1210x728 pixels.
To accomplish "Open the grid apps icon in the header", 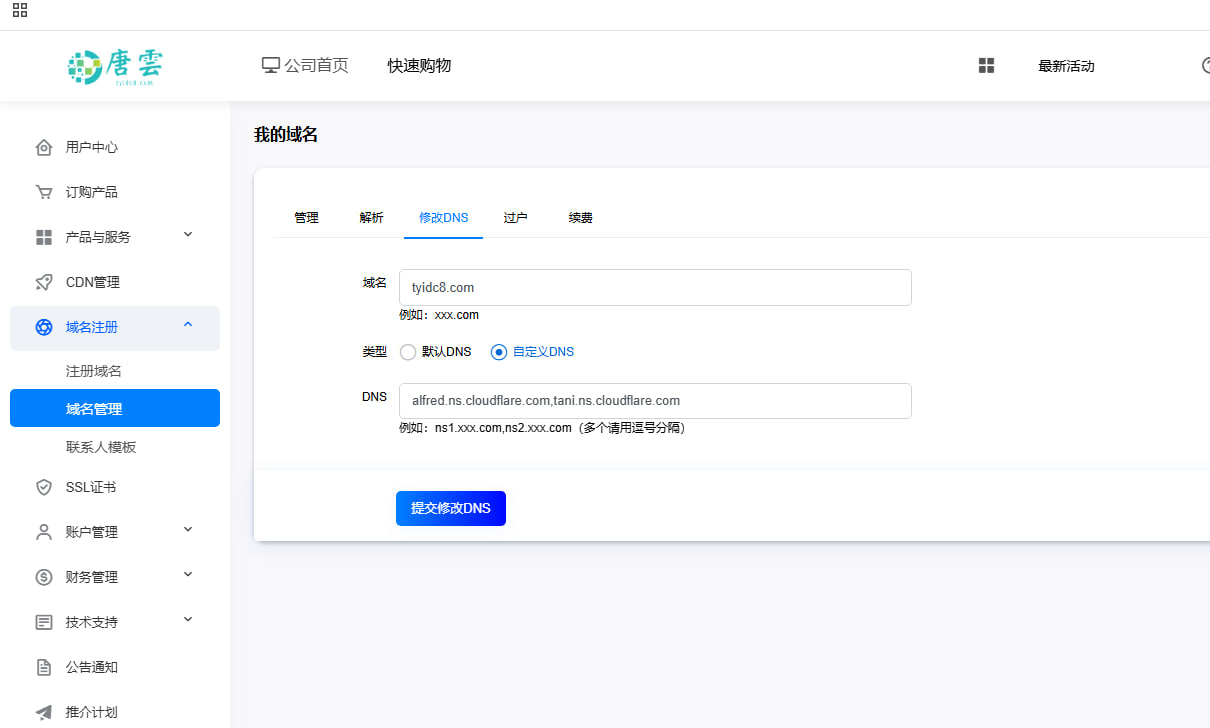I will [986, 66].
